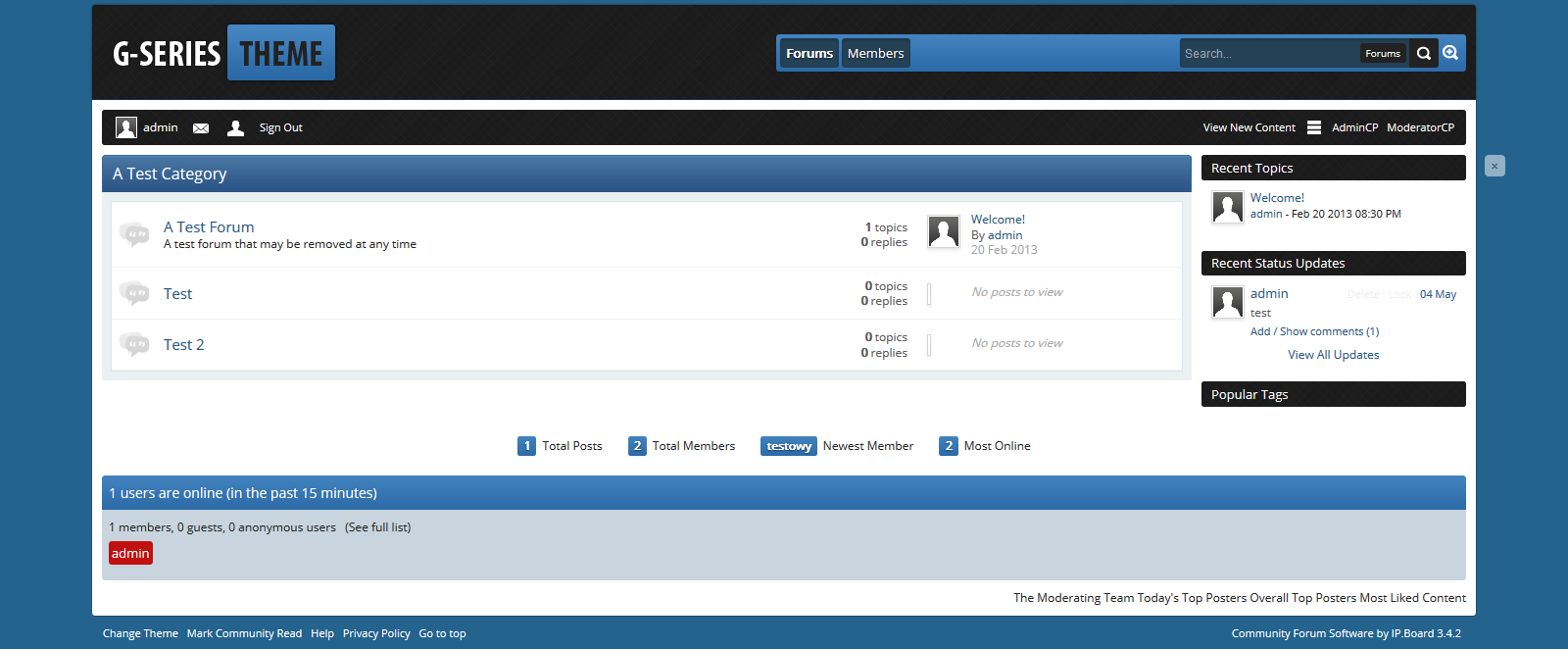Select the Forums navigation tab

[809, 53]
